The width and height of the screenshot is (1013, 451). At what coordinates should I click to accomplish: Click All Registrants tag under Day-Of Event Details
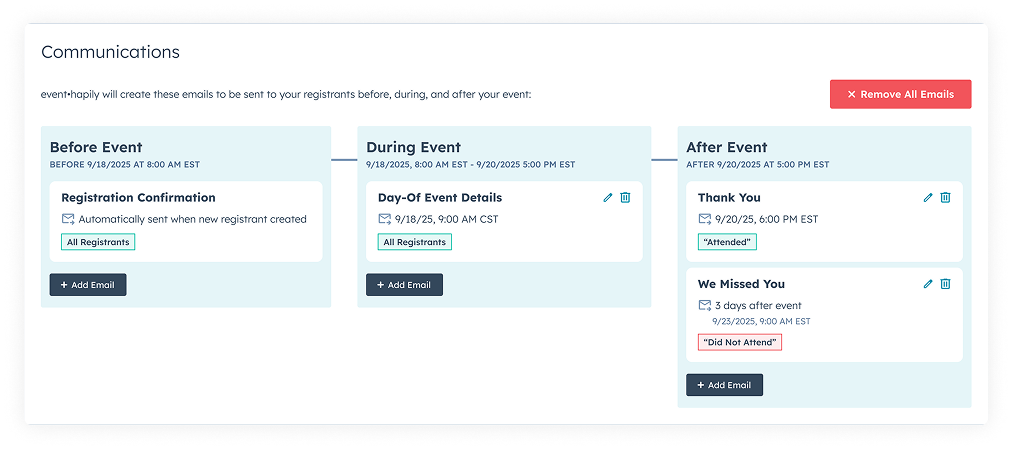[414, 242]
